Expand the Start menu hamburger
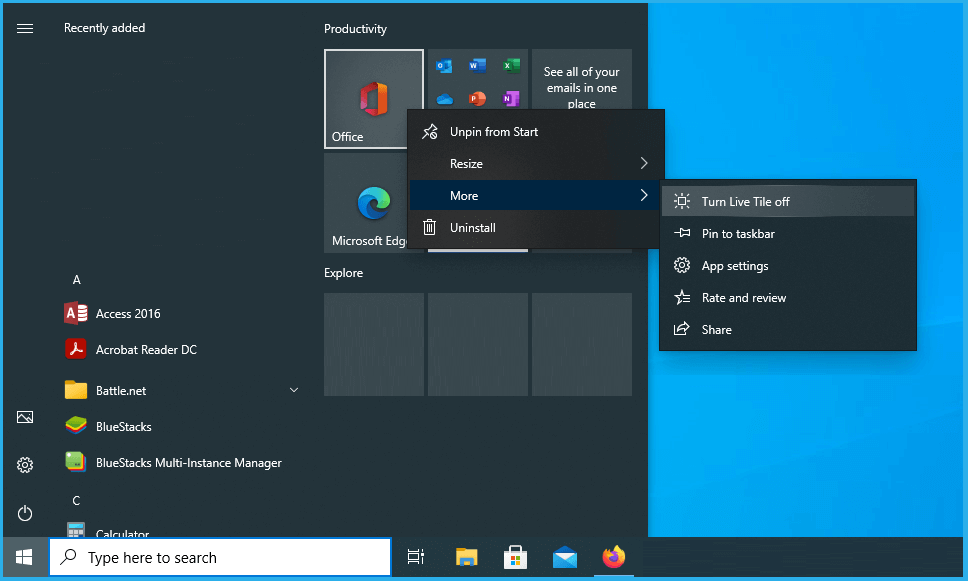Viewport: 968px width, 581px height. coord(24,28)
